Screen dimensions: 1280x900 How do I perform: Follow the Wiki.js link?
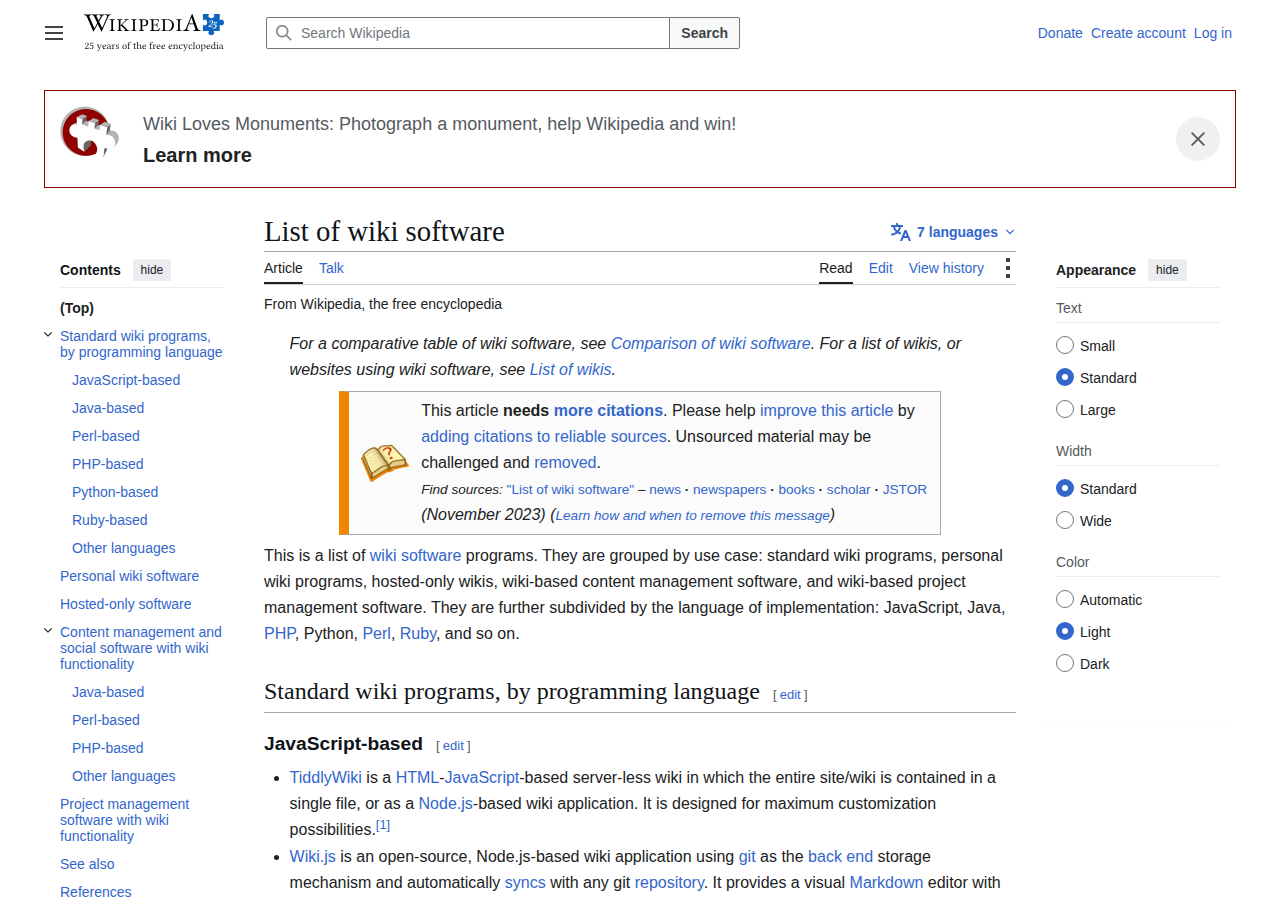313,856
